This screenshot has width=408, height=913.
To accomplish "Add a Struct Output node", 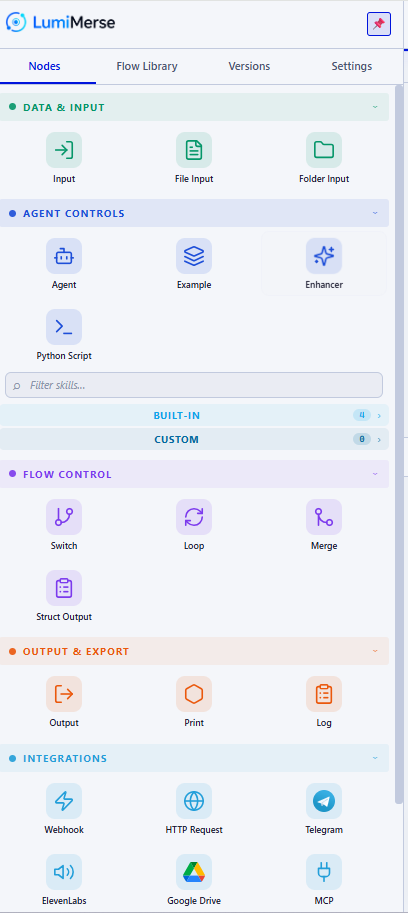I will pos(64,588).
